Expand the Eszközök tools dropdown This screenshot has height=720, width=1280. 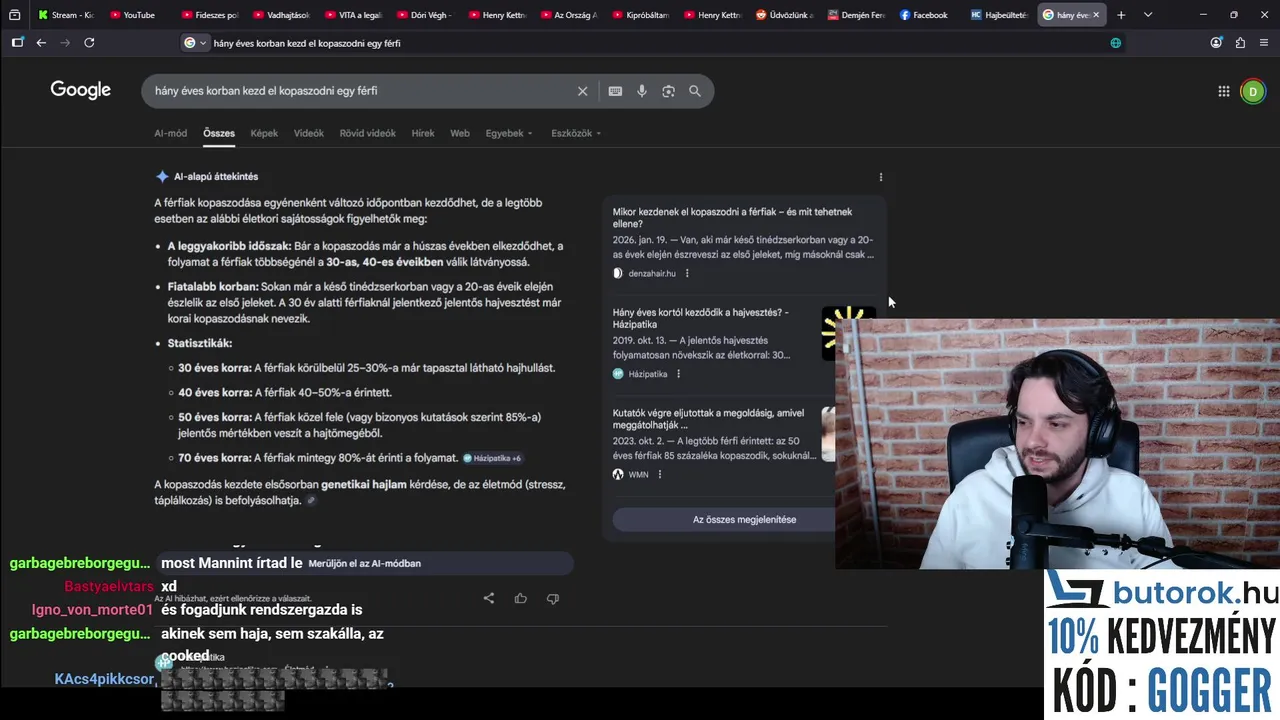(x=576, y=133)
